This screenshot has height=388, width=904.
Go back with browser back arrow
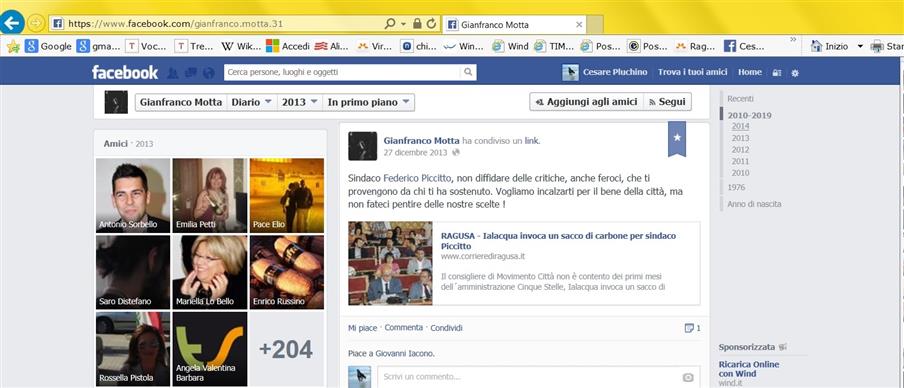coord(12,23)
